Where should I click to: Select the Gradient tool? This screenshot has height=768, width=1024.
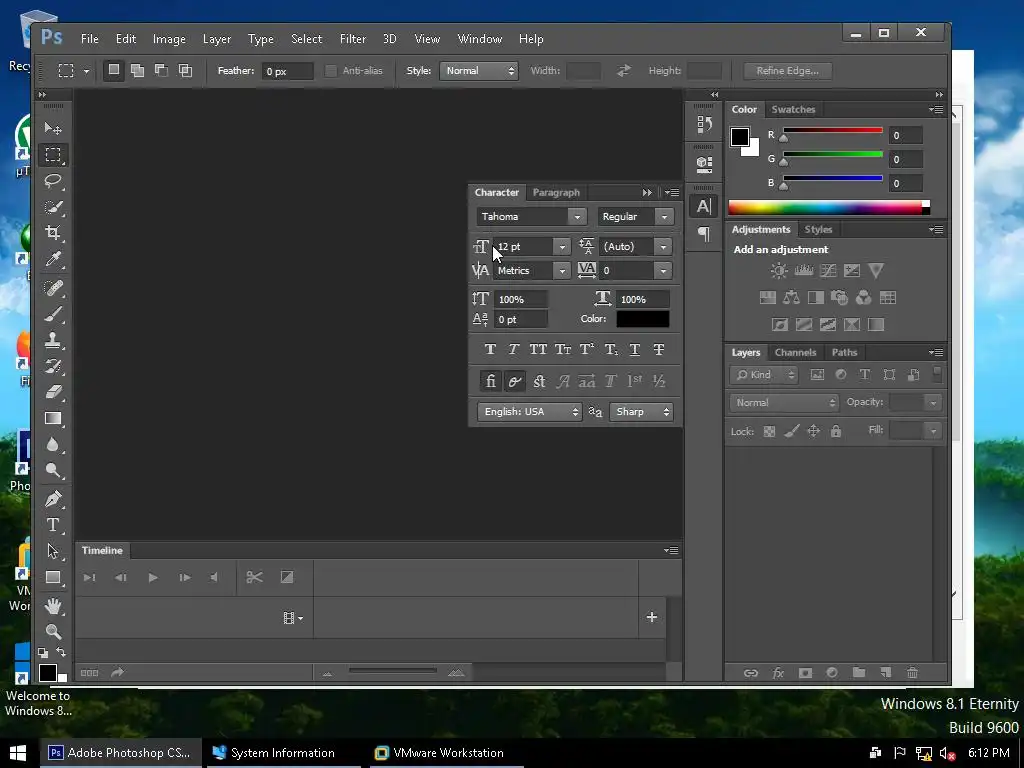click(53, 419)
